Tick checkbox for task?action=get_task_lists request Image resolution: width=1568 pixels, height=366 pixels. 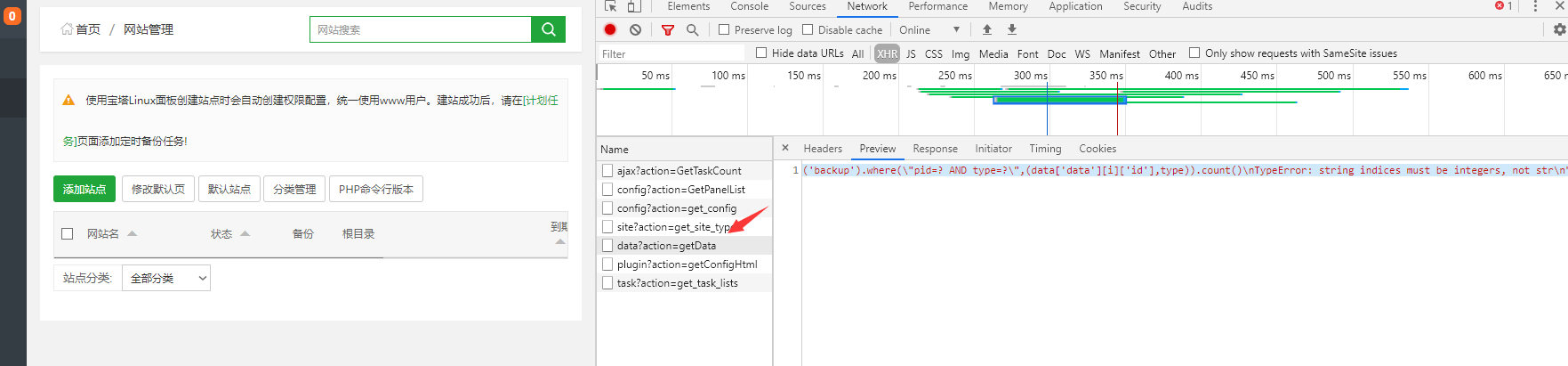607,282
